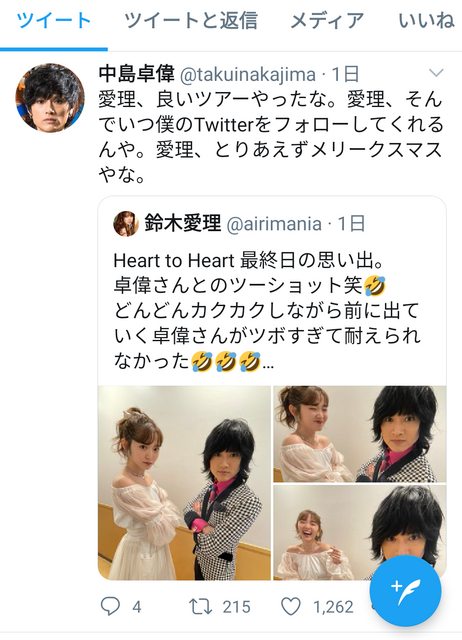Open the @takuinakajima handle link

[x=248, y=75]
